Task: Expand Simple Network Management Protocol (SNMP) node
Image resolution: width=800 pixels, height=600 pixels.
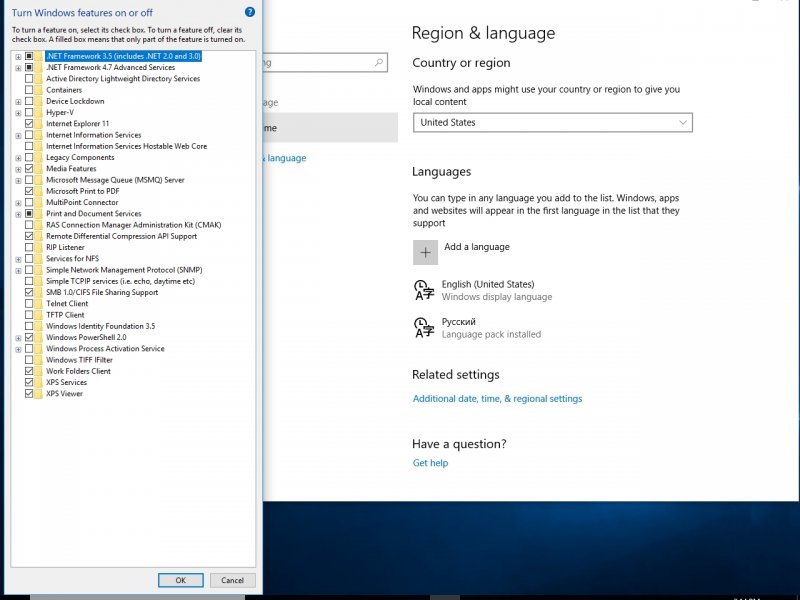Action: [x=18, y=270]
